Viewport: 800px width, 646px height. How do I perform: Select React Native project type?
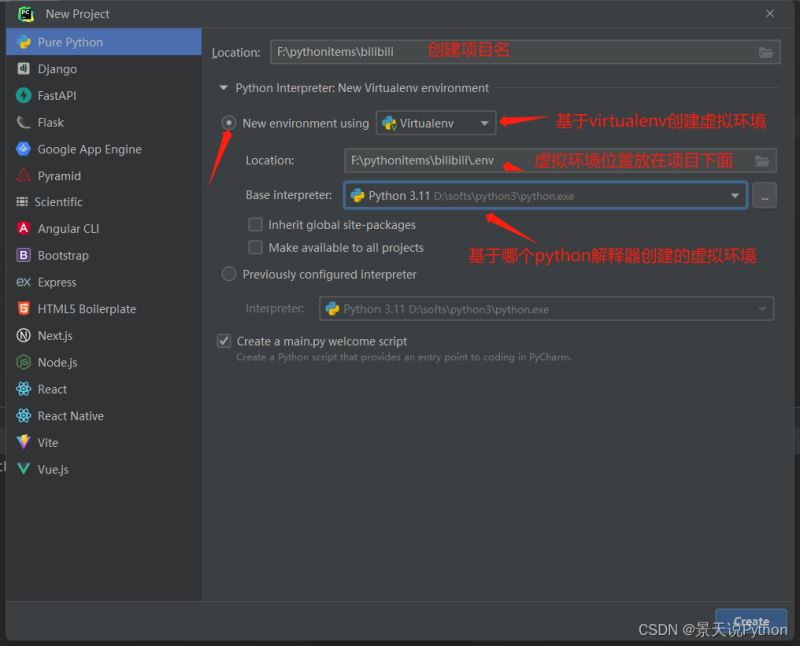coord(104,416)
